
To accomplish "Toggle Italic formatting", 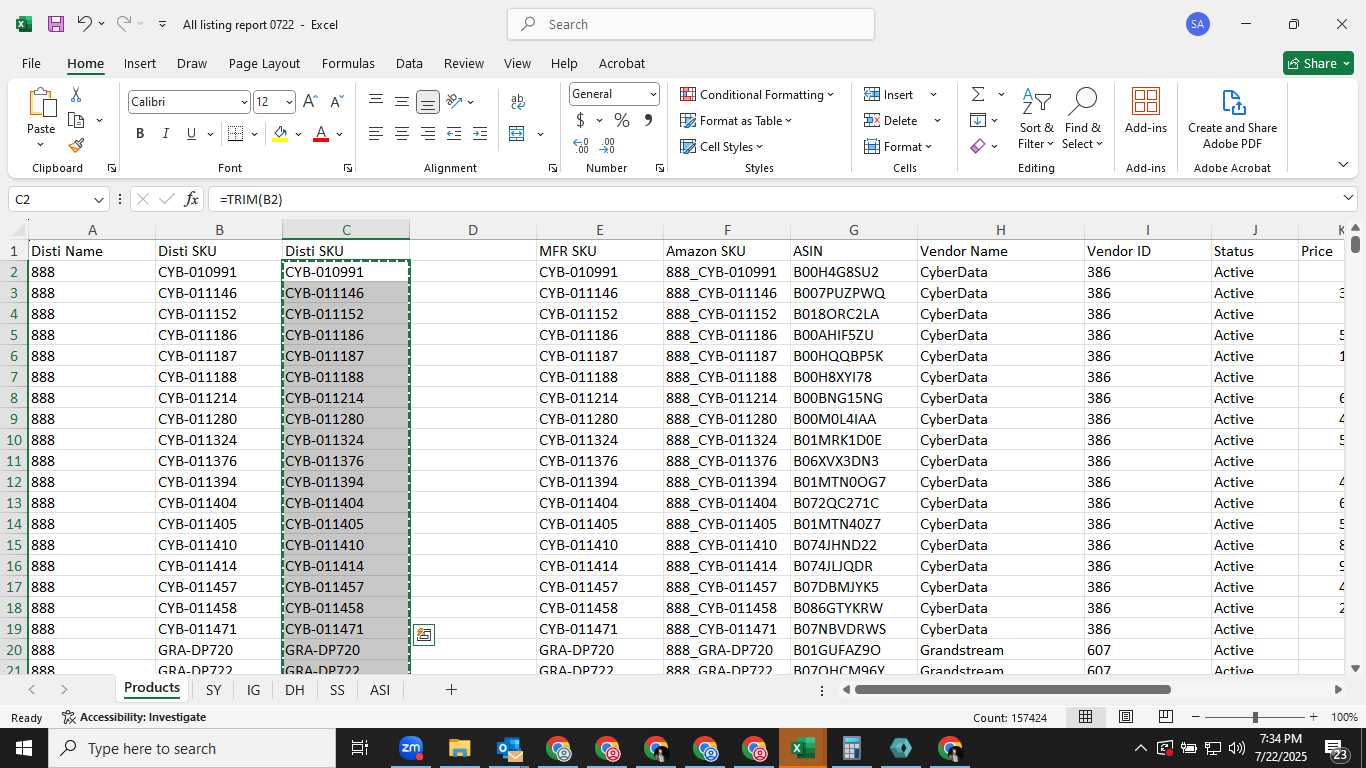I will 166,134.
